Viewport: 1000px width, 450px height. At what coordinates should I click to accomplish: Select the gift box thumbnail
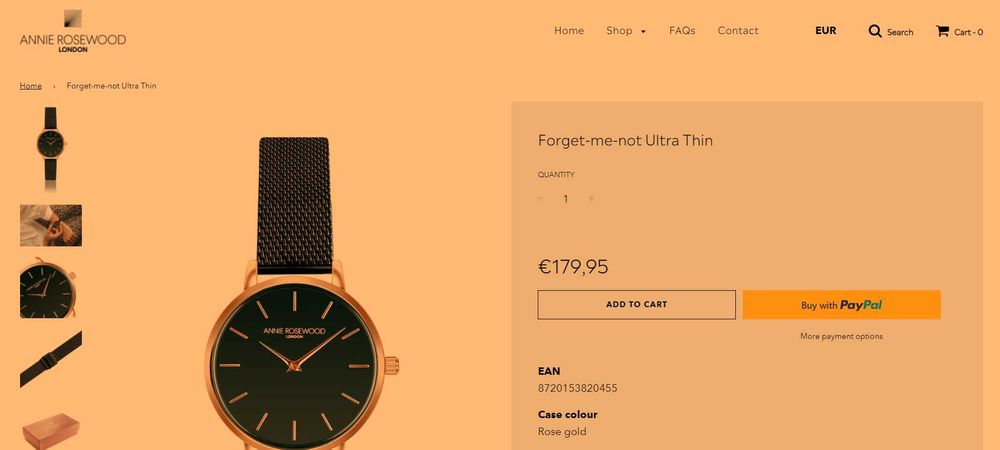tap(50, 430)
